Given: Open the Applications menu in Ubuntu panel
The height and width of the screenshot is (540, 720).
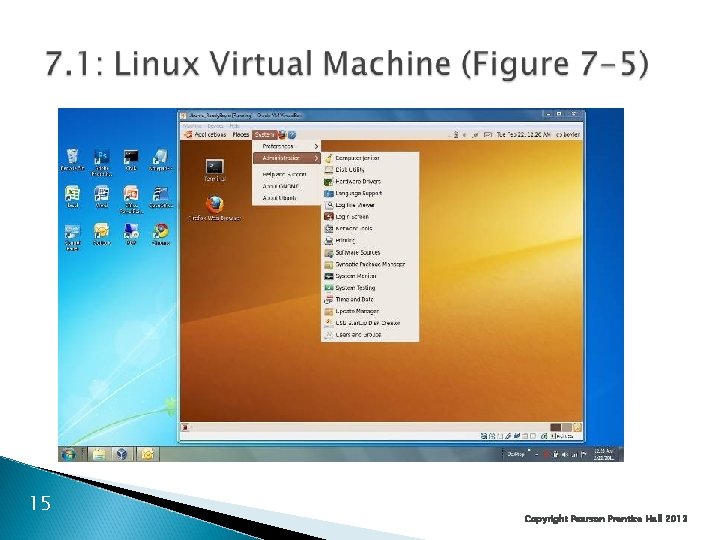Looking at the screenshot, I should tap(205, 135).
